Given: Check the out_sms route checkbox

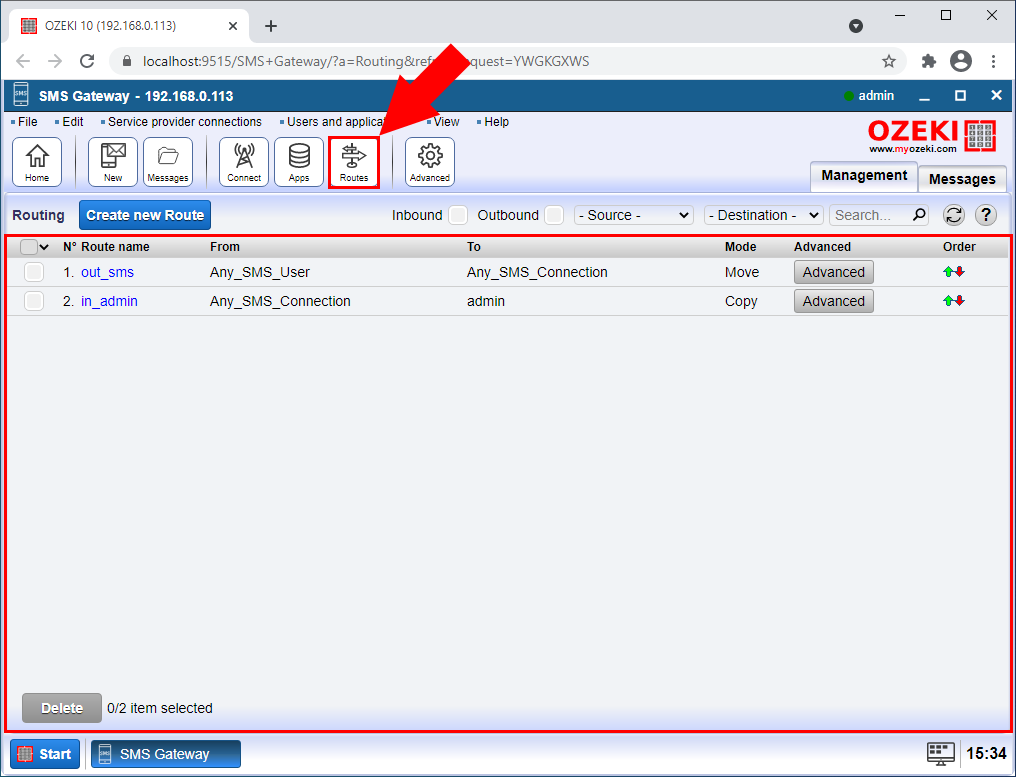Looking at the screenshot, I should click(34, 272).
